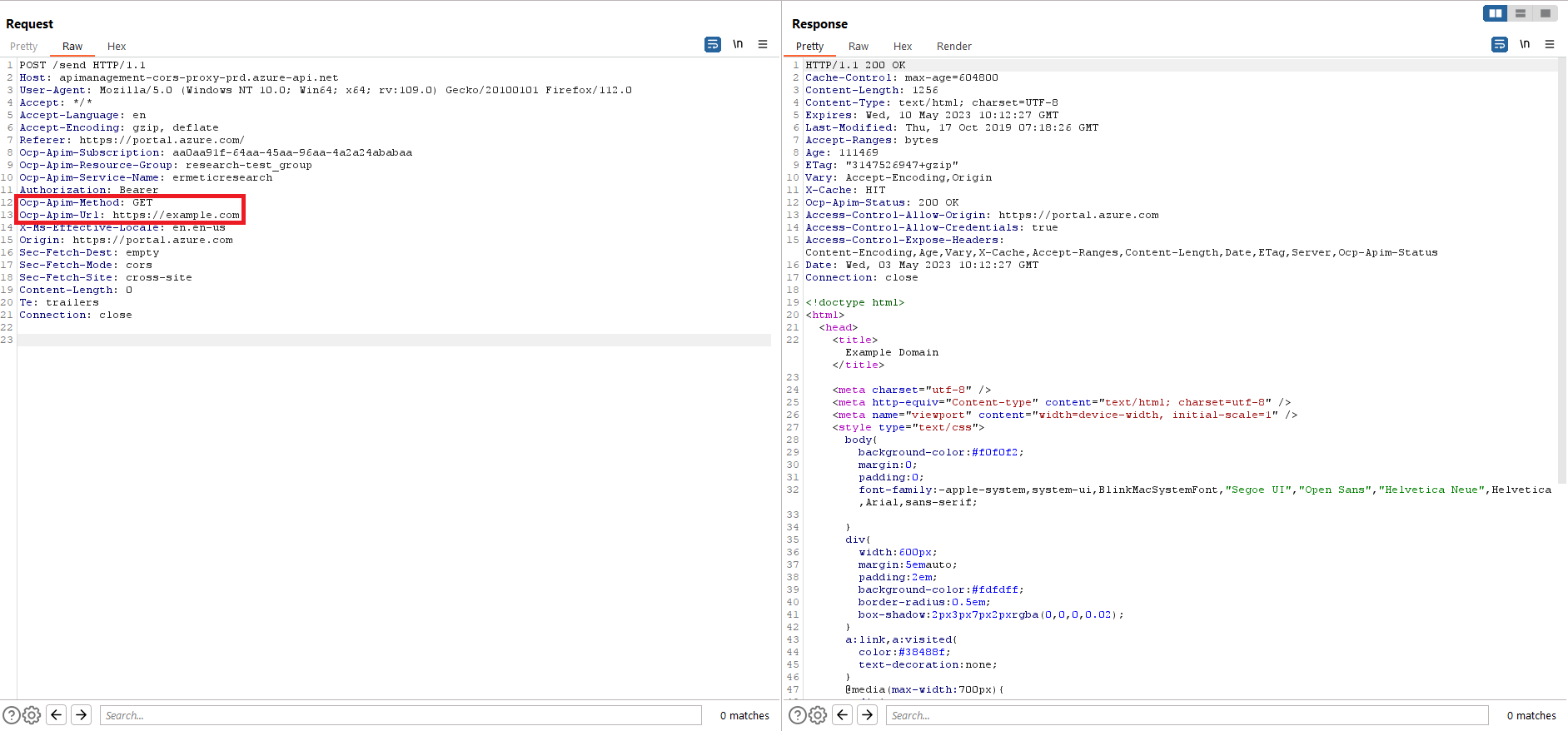The width and height of the screenshot is (1568, 731).
Task: Switch Request view to Pretty tab
Action: pos(23,47)
